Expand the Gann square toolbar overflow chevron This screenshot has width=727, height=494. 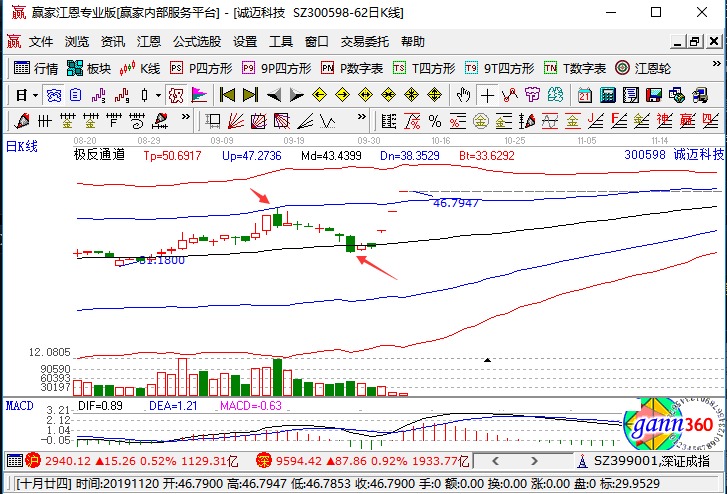click(362, 116)
